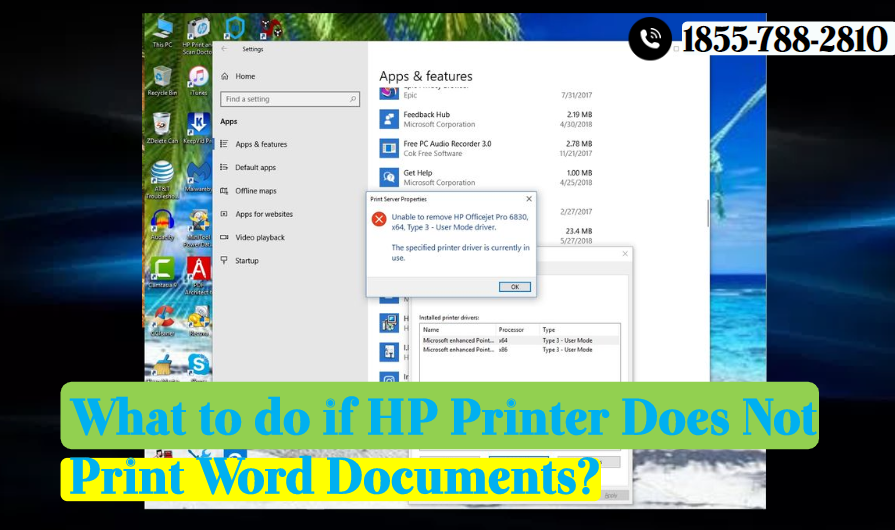The image size is (895, 530).
Task: Click the Get Help app icon
Action: coord(389,177)
